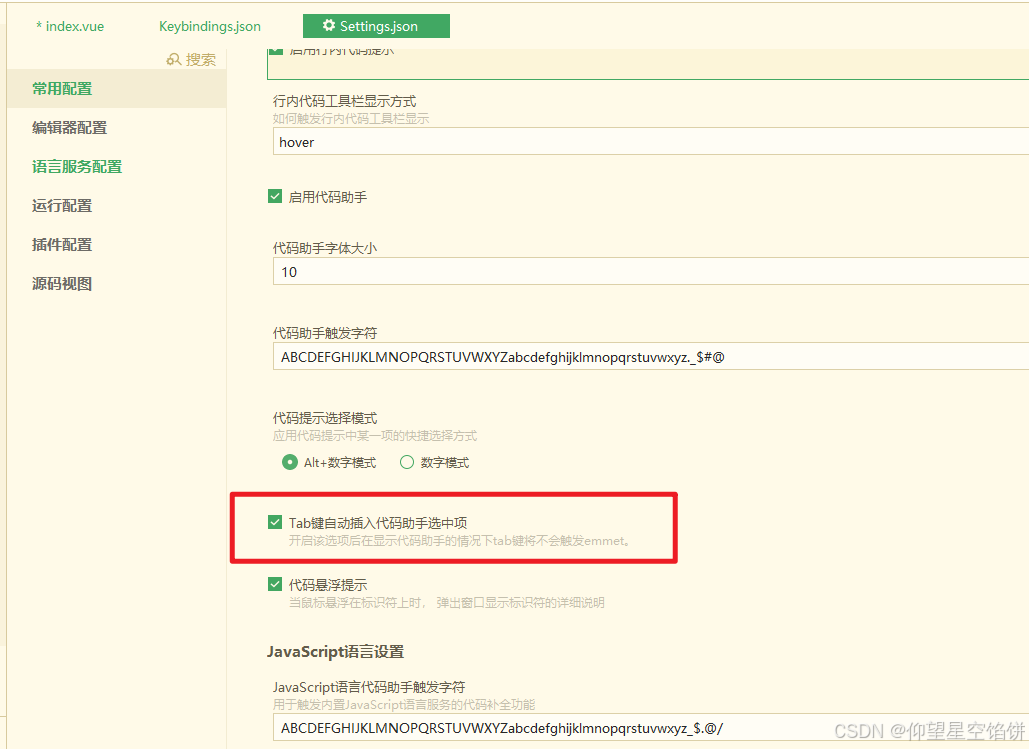Image resolution: width=1029 pixels, height=749 pixels.
Task: Click the JavaScript语言设置 heading
Action: tap(335, 652)
